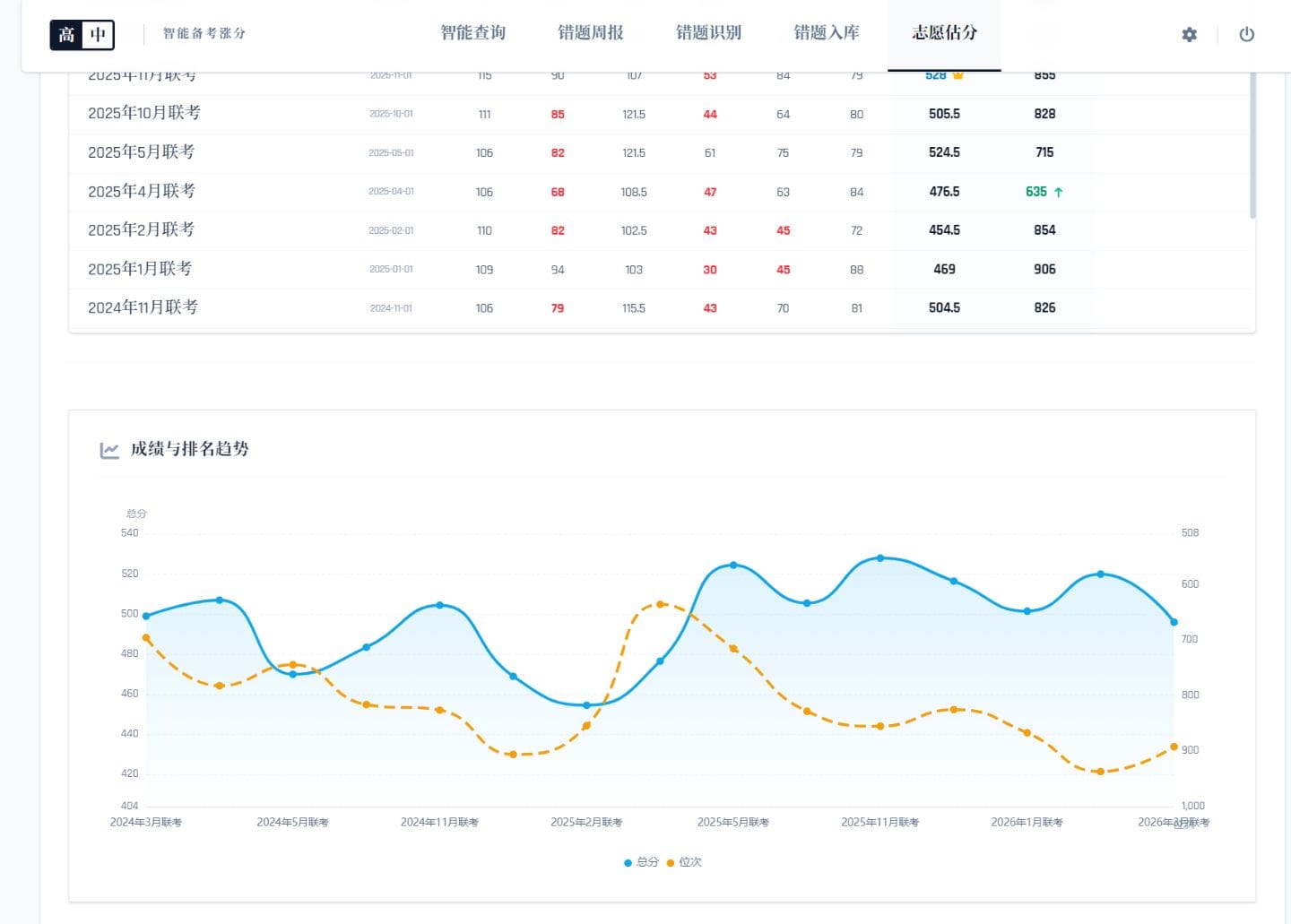Viewport: 1291px width, 924px height.
Task: Click the active 志愿估分 tab
Action: (944, 33)
